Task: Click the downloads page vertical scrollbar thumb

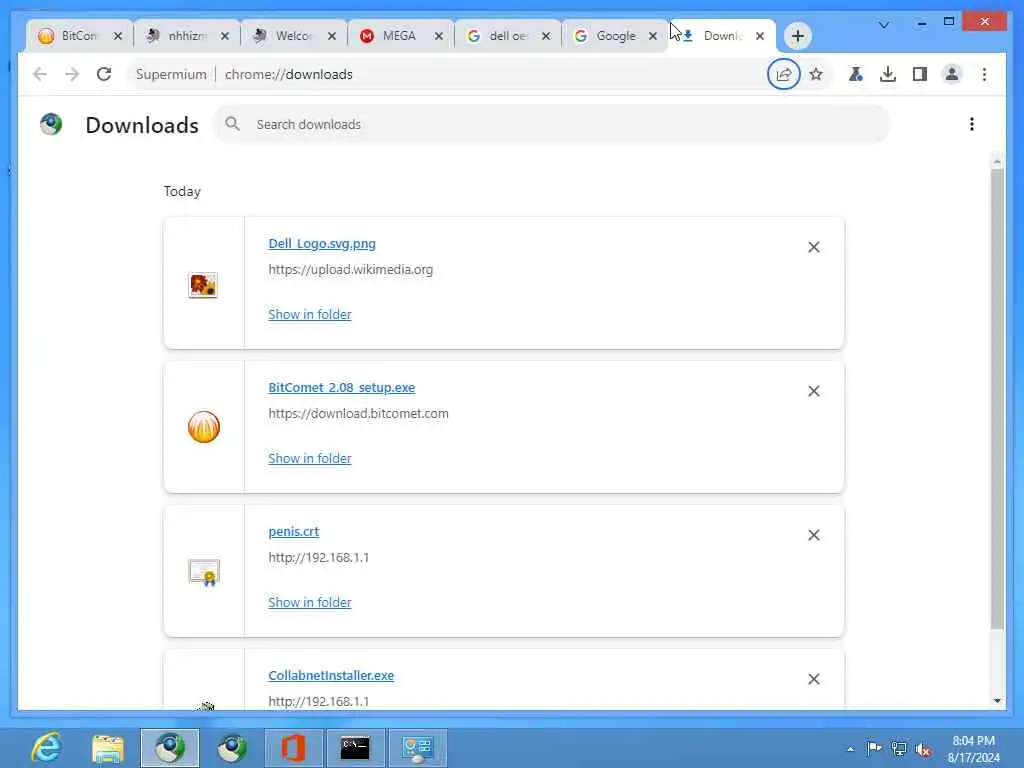Action: point(997,398)
